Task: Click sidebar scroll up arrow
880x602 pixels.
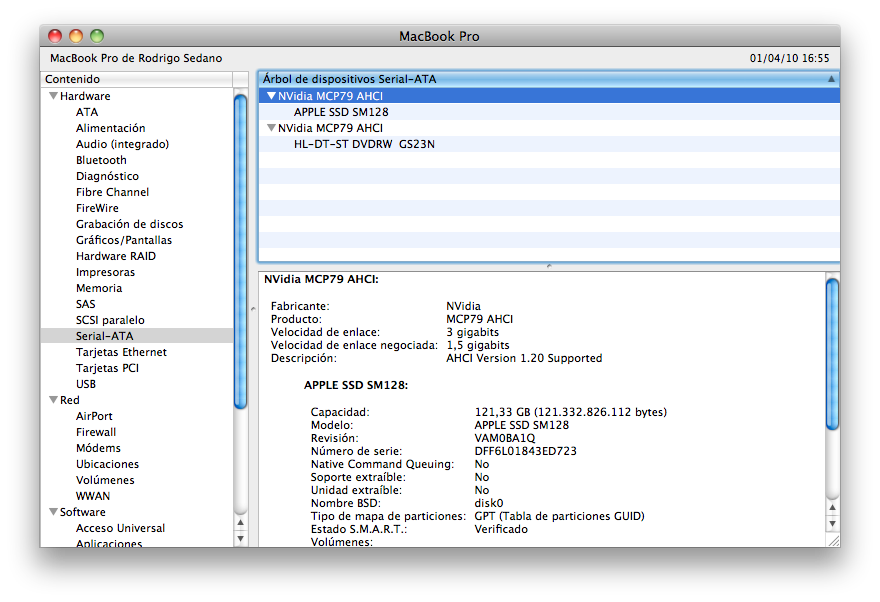Action: pos(240,522)
